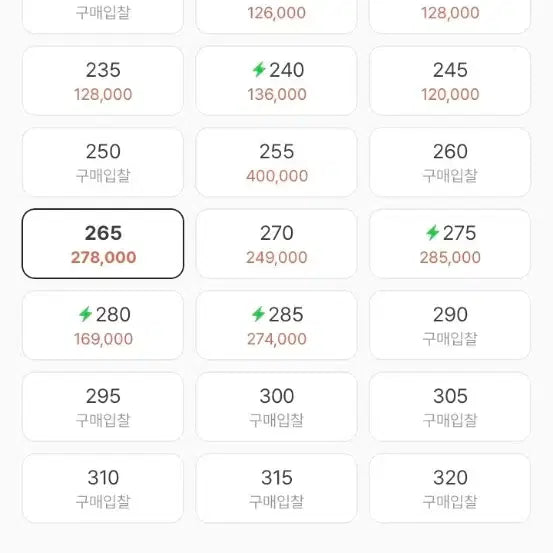This screenshot has width=553, height=553.
Task: Pick size 250 purchase bid option
Action: click(x=103, y=162)
